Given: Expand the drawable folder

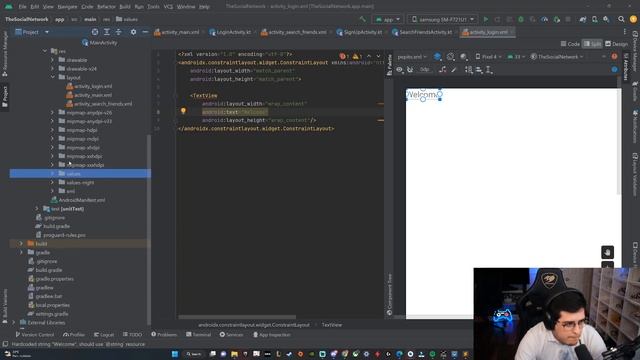Looking at the screenshot, I should point(52,60).
